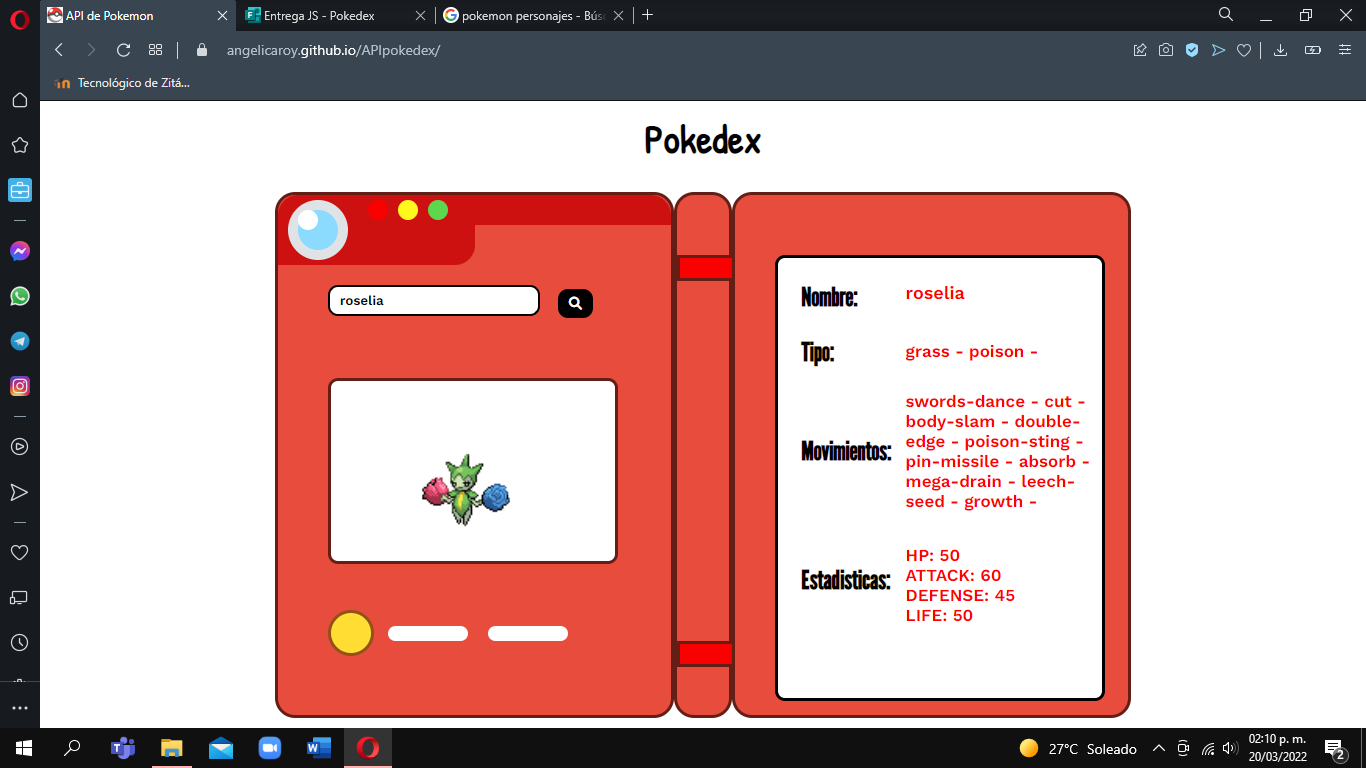The height and width of the screenshot is (768, 1366).
Task: Open a new tab with the plus button
Action: 648,15
